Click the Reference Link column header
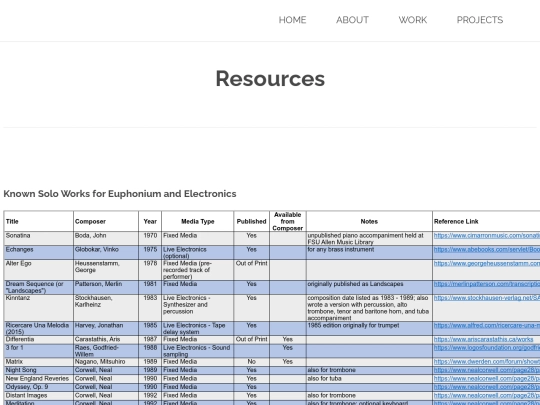 click(486, 221)
